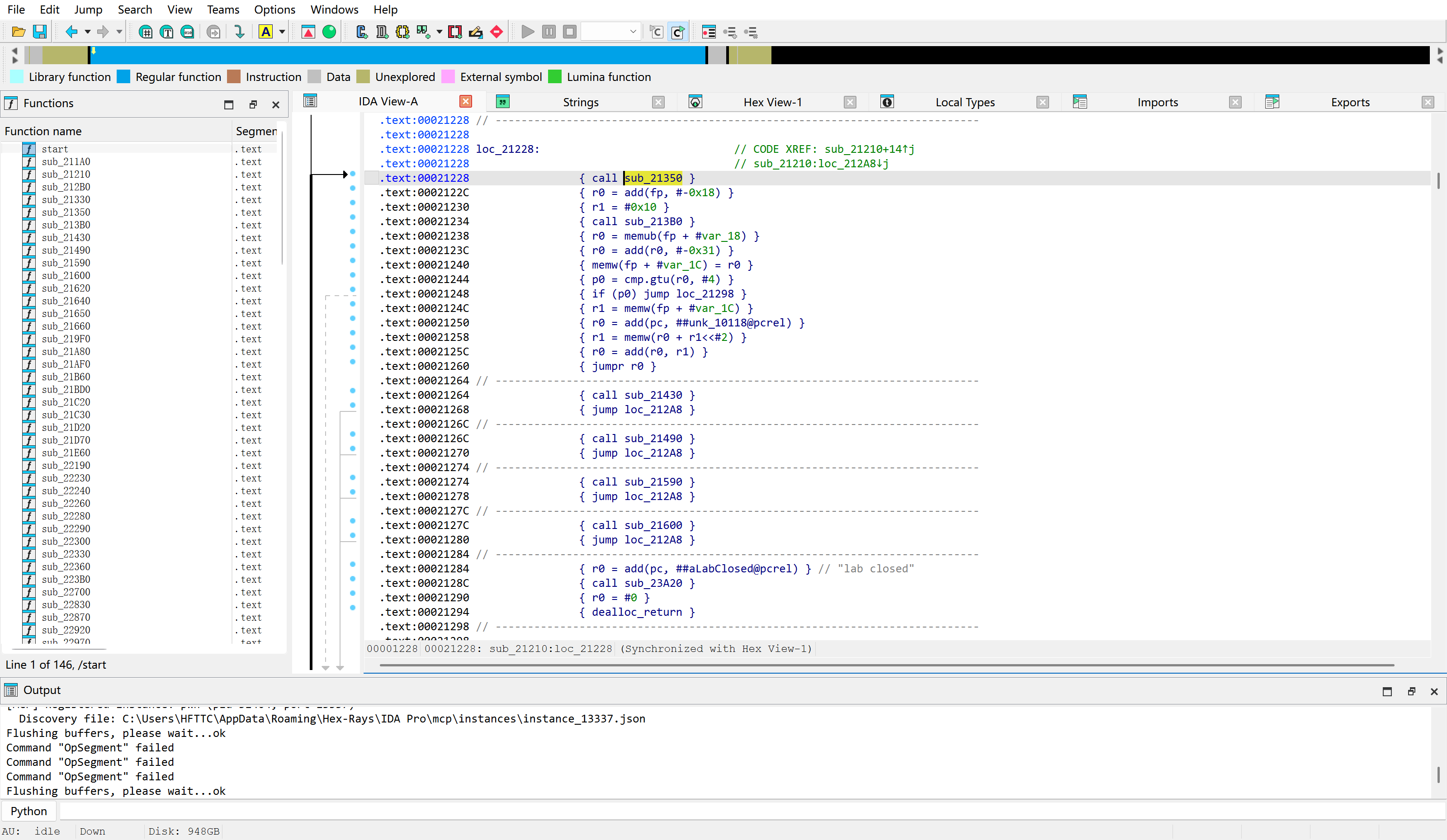
Task: Click the blue 'C' with plus icon
Action: (x=361, y=32)
